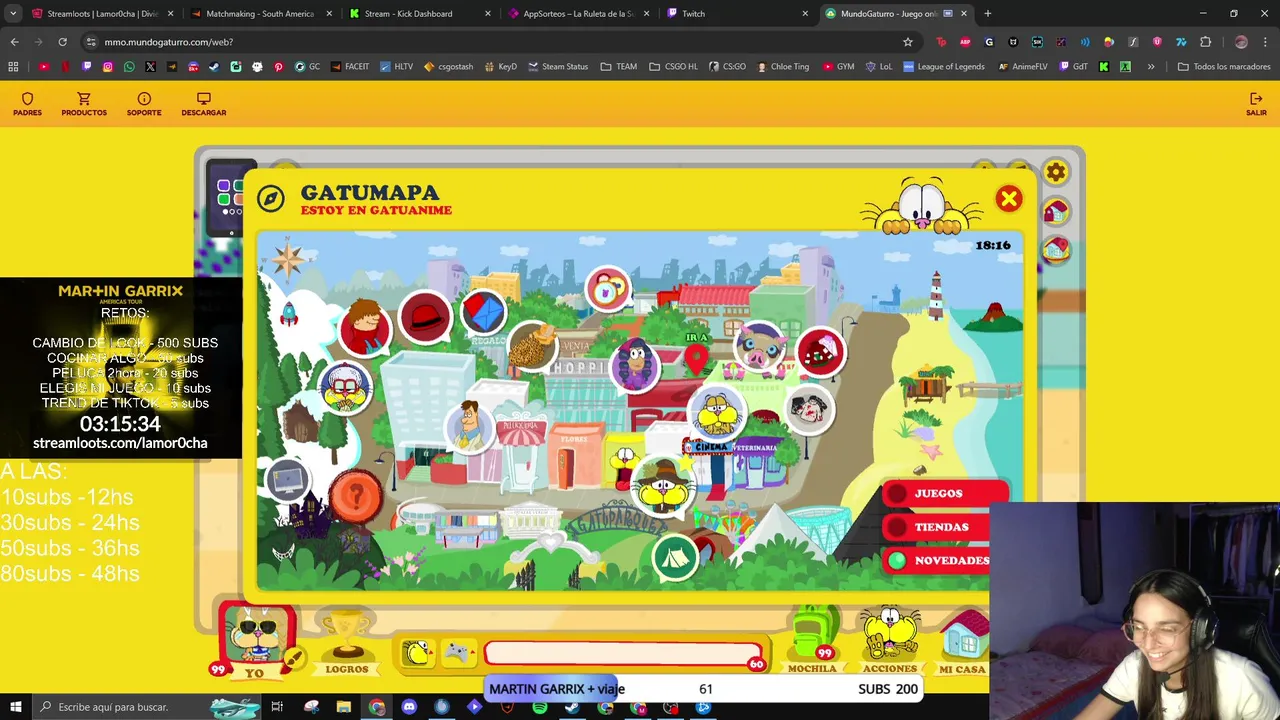Viewport: 1280px width, 720px height.
Task: Click the orange question mark marker
Action: 355,497
